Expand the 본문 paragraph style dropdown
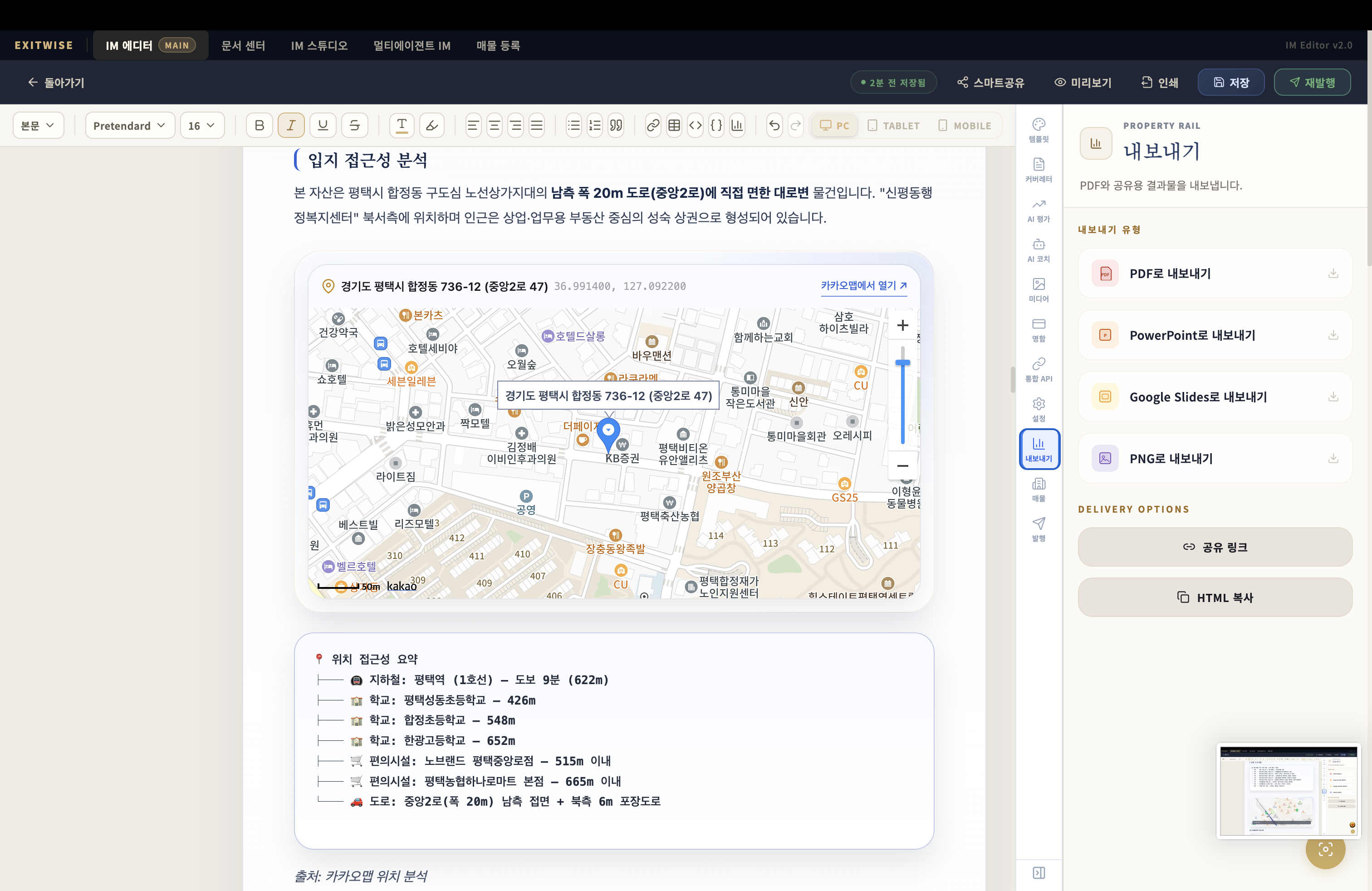Screen dimensions: 1372x891 point(38,126)
